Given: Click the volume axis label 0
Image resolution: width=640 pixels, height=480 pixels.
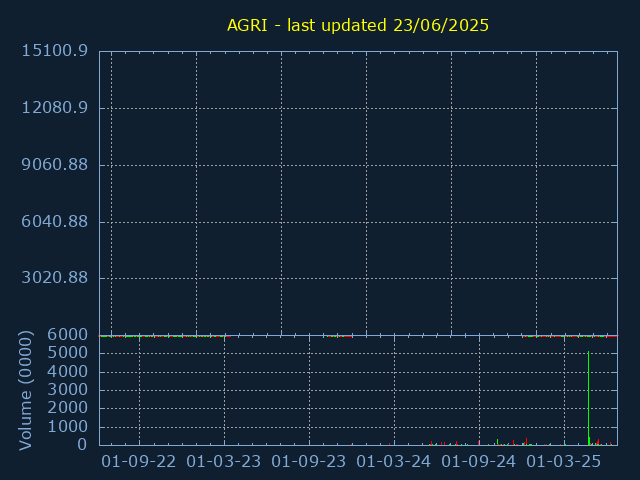Looking at the screenshot, I should pos(82,444).
